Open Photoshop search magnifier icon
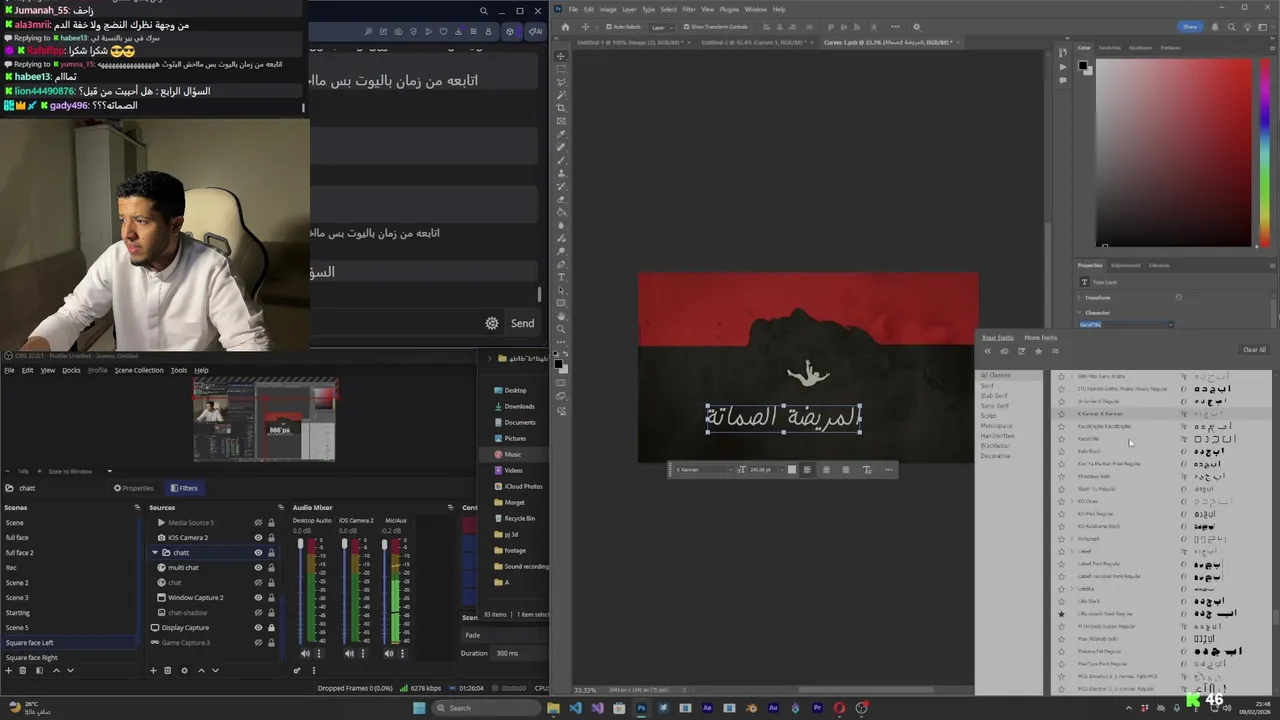Screen dimensions: 1280x720 coord(1231,27)
